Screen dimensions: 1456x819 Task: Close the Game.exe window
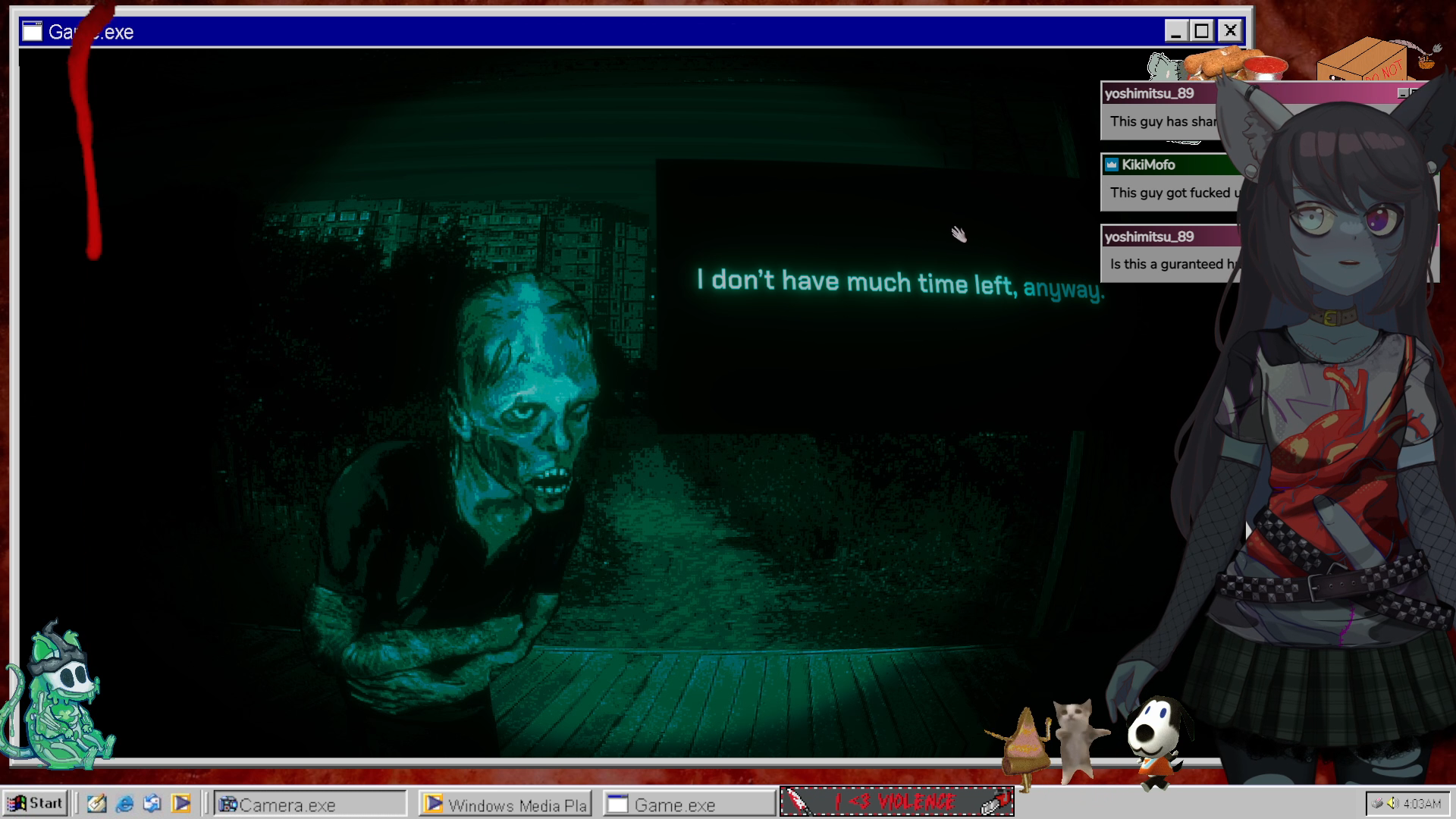[x=1229, y=31]
